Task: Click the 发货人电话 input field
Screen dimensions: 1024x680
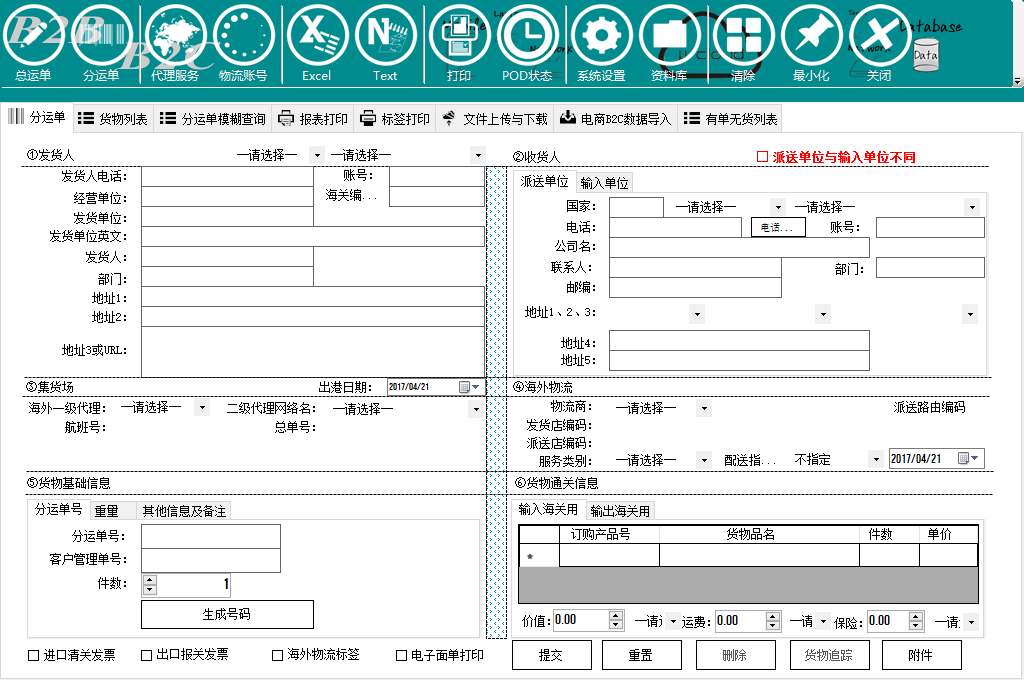Action: [x=227, y=177]
